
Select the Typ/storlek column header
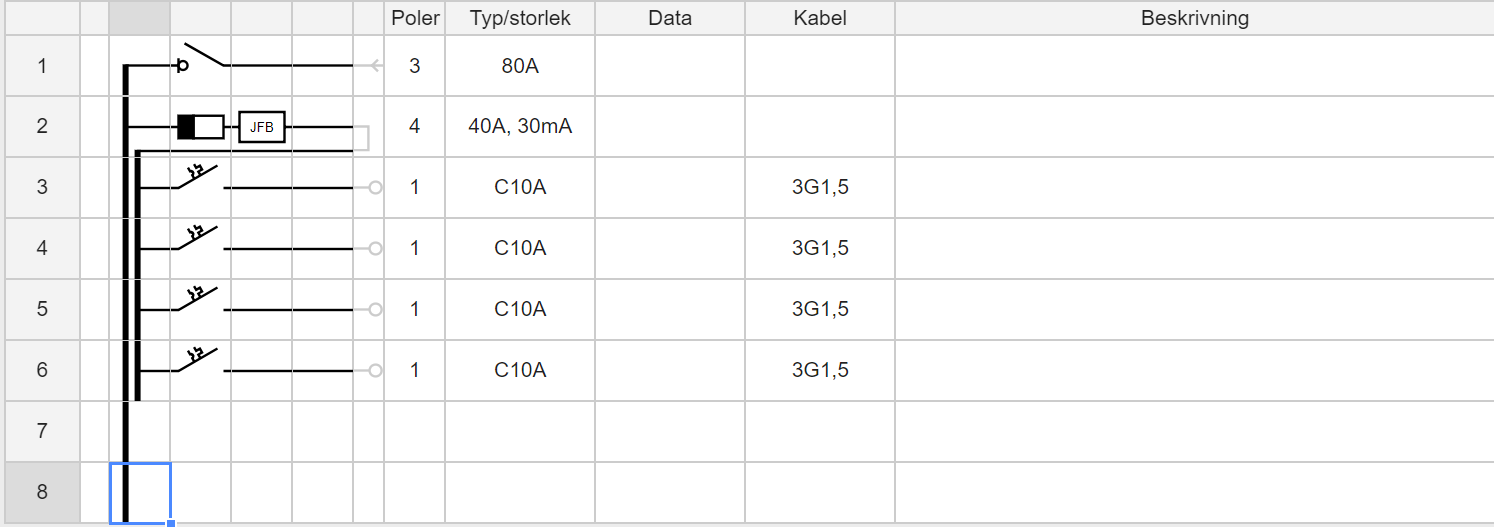520,18
